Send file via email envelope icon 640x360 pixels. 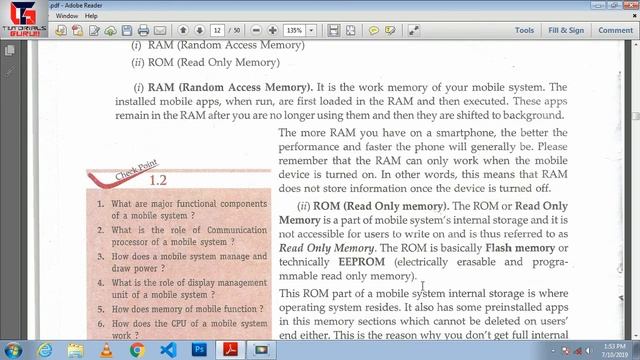tap(160, 31)
